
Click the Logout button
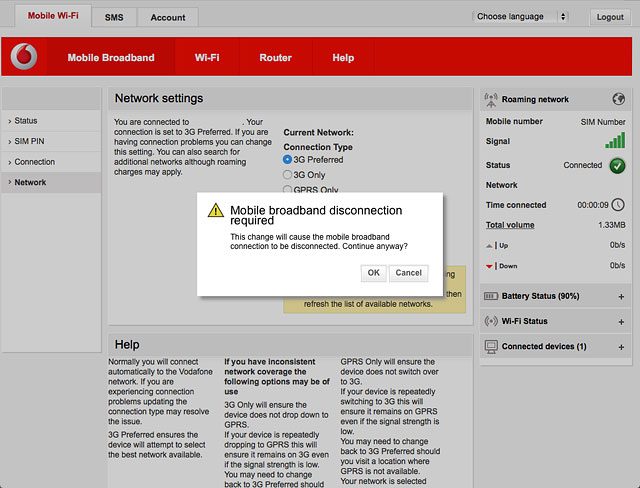tap(610, 17)
